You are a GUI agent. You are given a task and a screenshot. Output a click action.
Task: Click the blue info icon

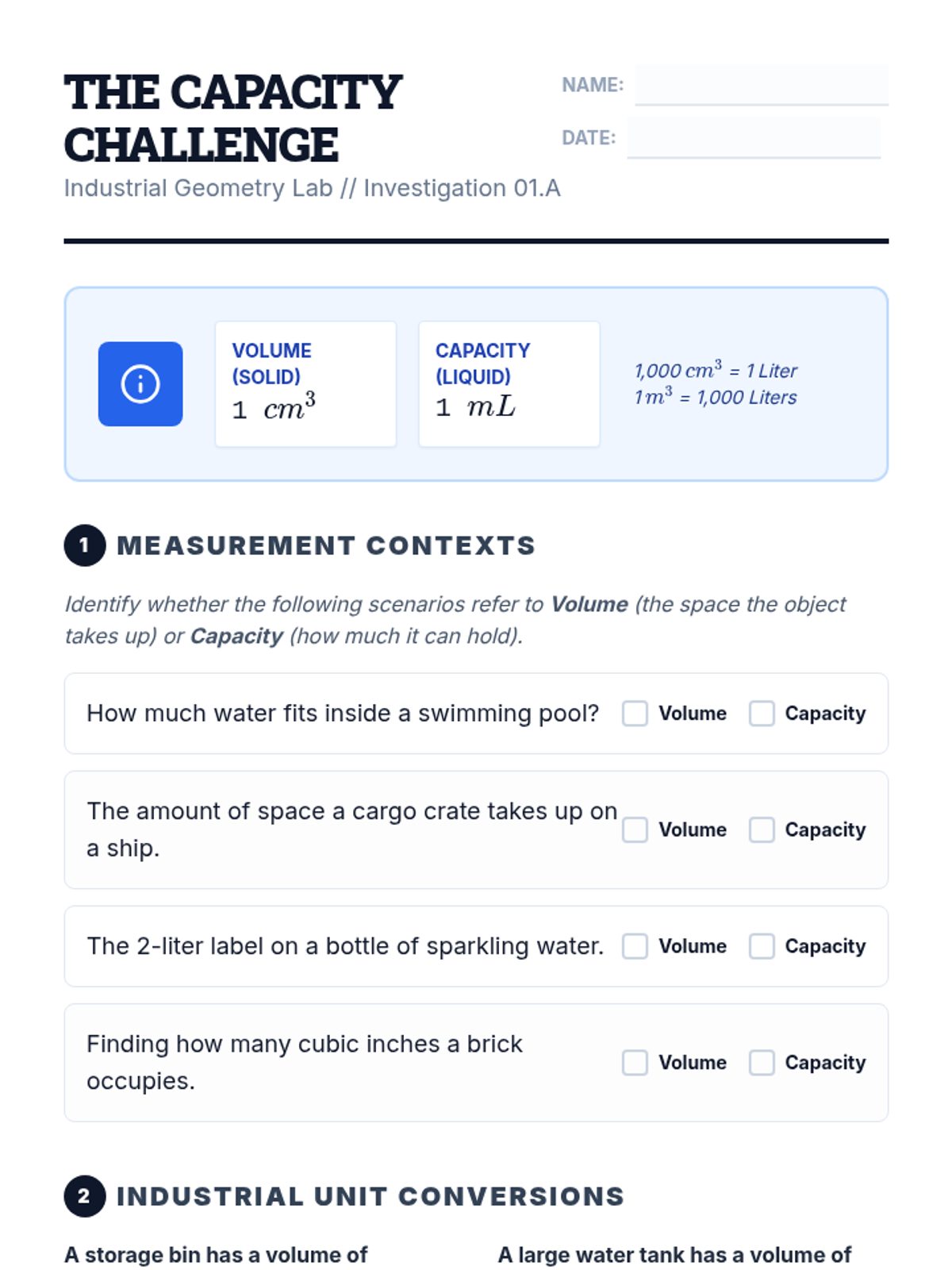coord(140,384)
